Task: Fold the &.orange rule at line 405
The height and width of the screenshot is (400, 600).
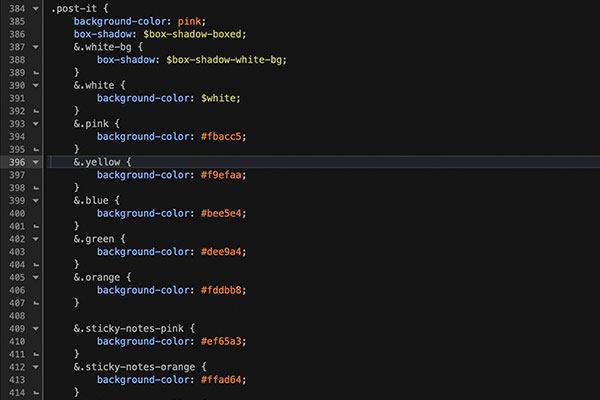Action: pos(37,277)
